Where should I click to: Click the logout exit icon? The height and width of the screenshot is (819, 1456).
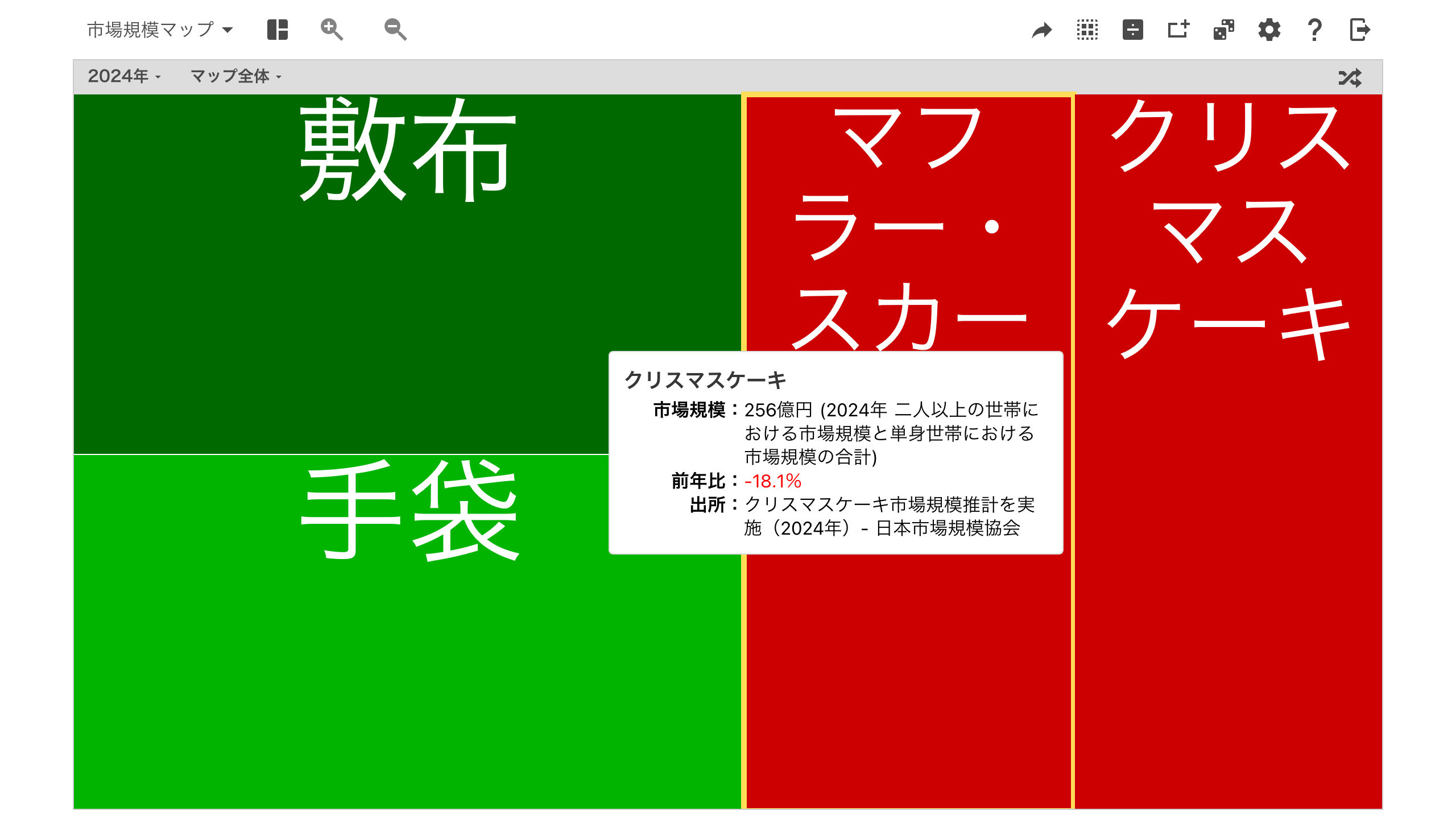point(1360,30)
